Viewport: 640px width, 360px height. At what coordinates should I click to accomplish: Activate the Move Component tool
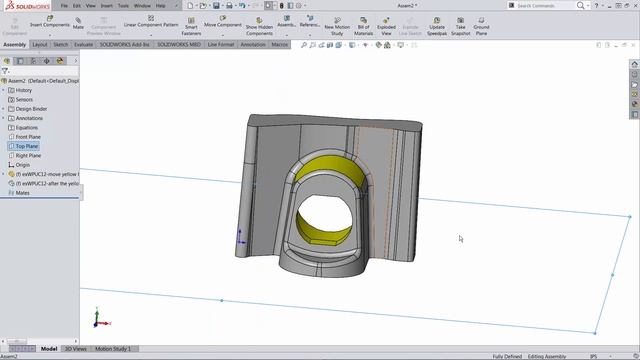click(x=223, y=22)
